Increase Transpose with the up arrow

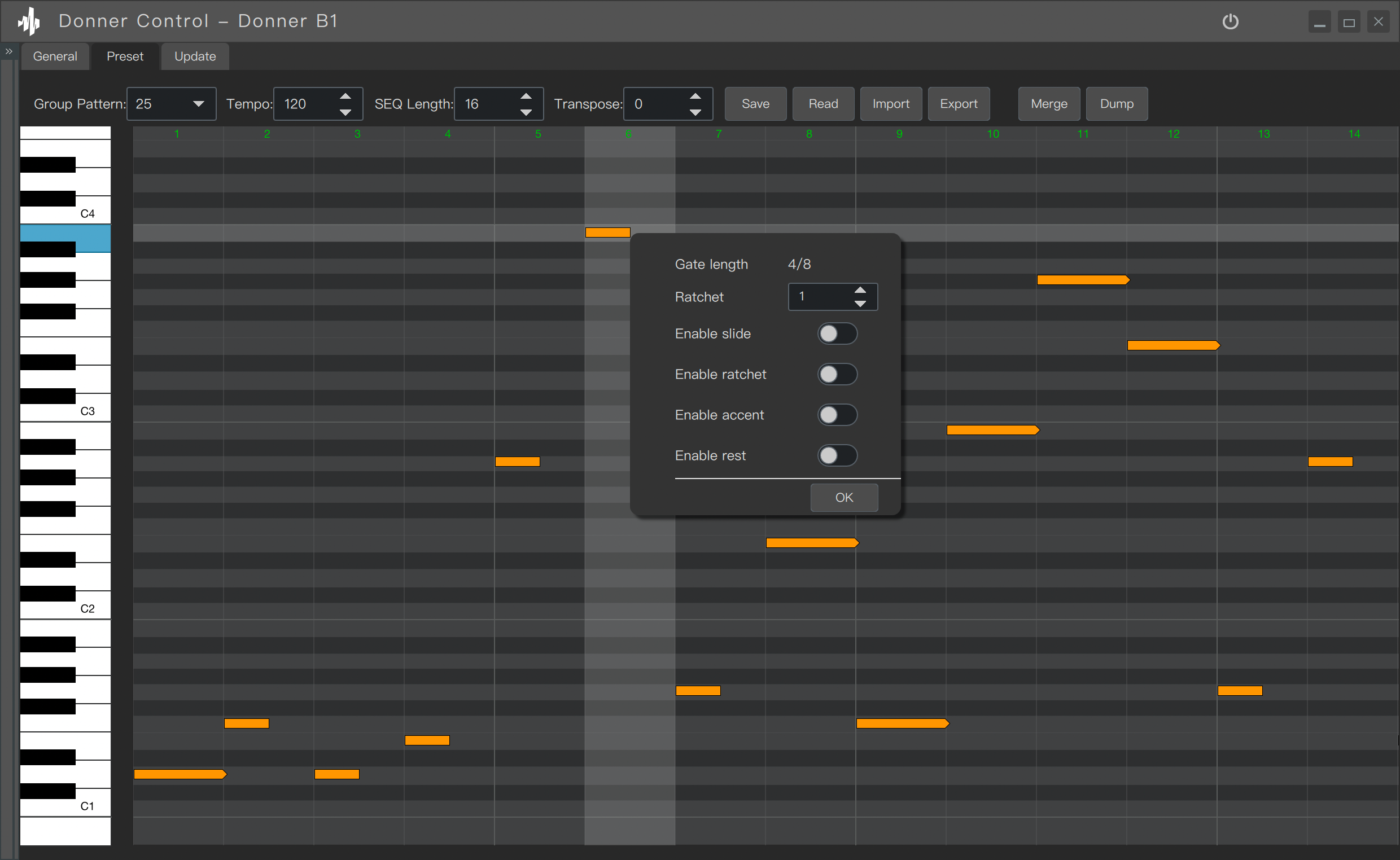[694, 96]
